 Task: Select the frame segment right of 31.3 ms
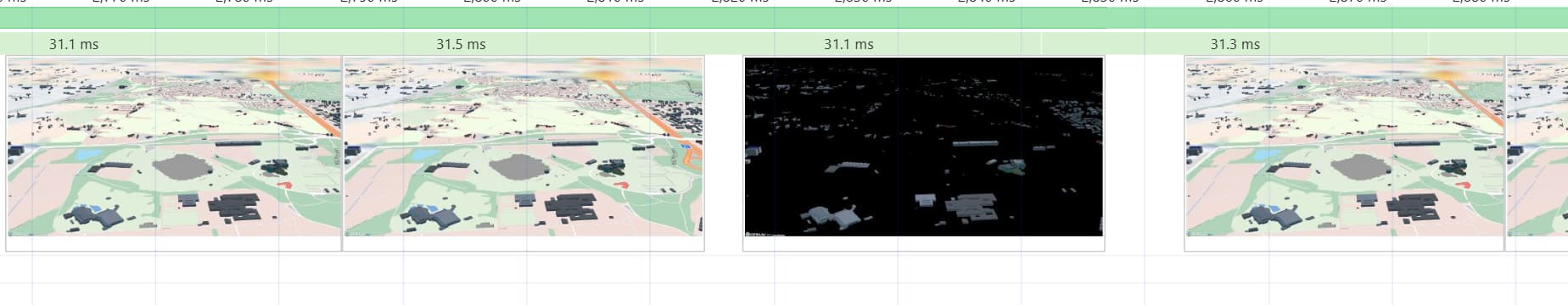tap(1498, 44)
